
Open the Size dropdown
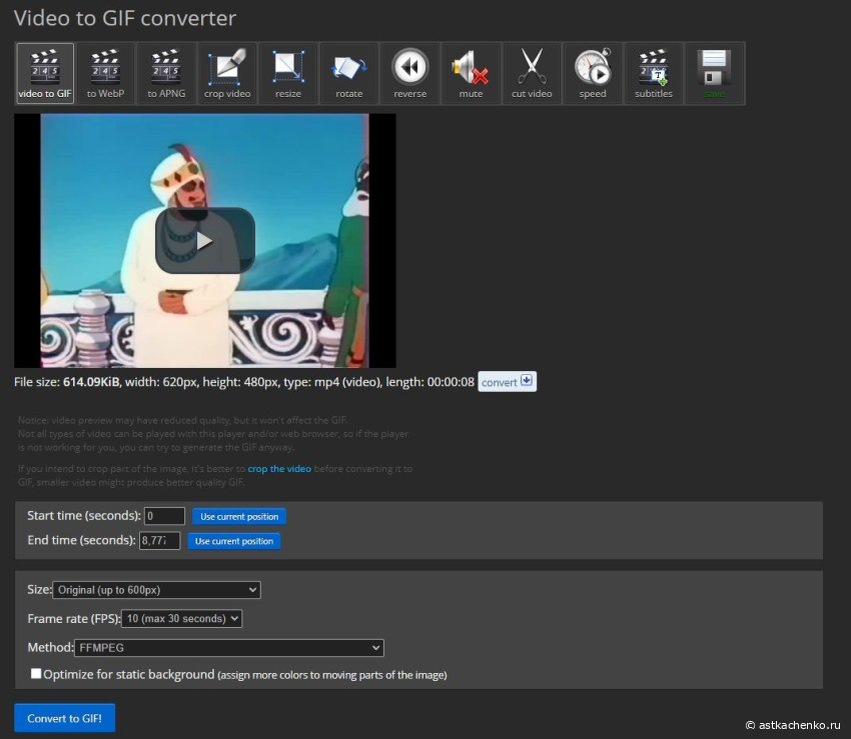pyautogui.click(x=156, y=590)
